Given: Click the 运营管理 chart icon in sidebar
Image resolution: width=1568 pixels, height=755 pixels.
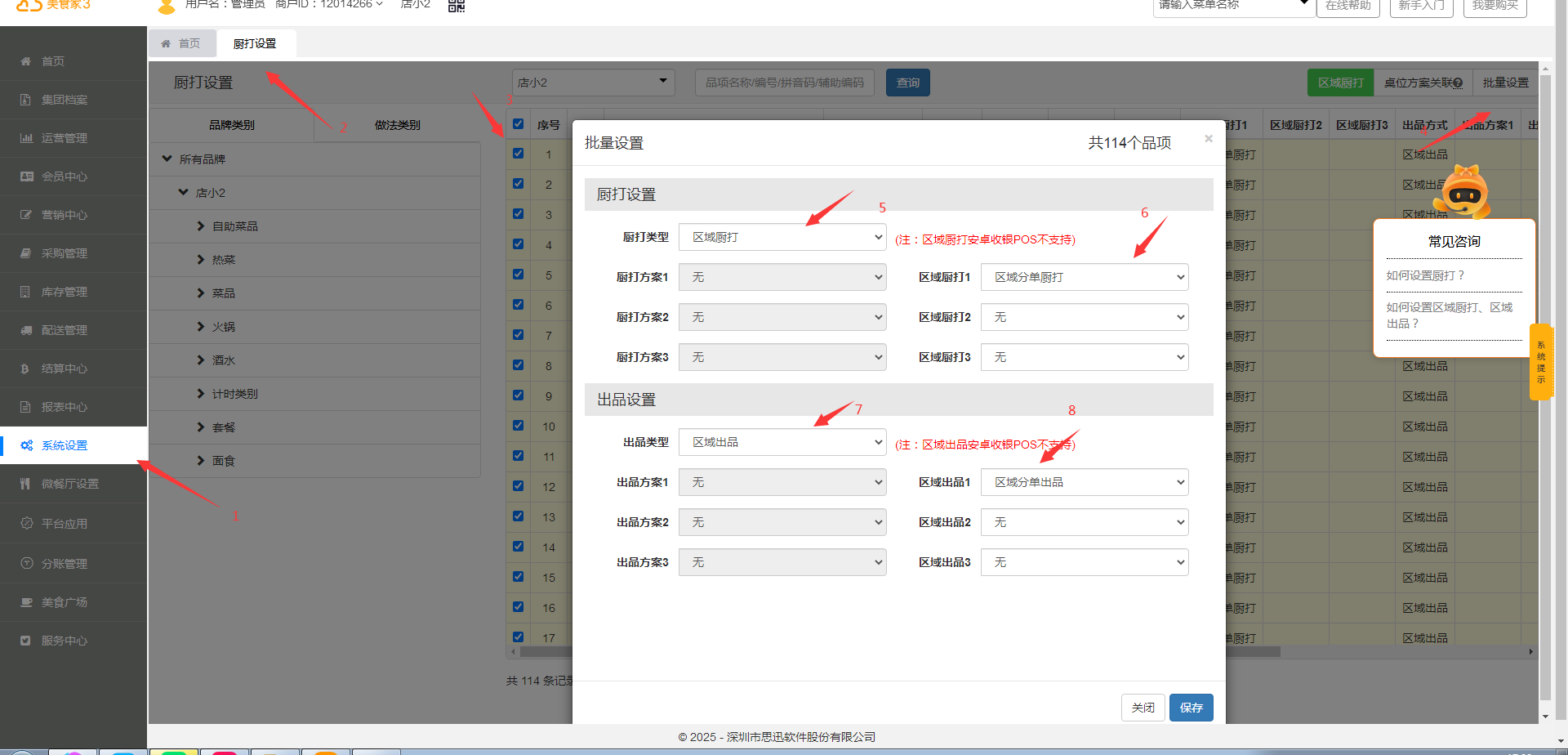Looking at the screenshot, I should pyautogui.click(x=25, y=138).
